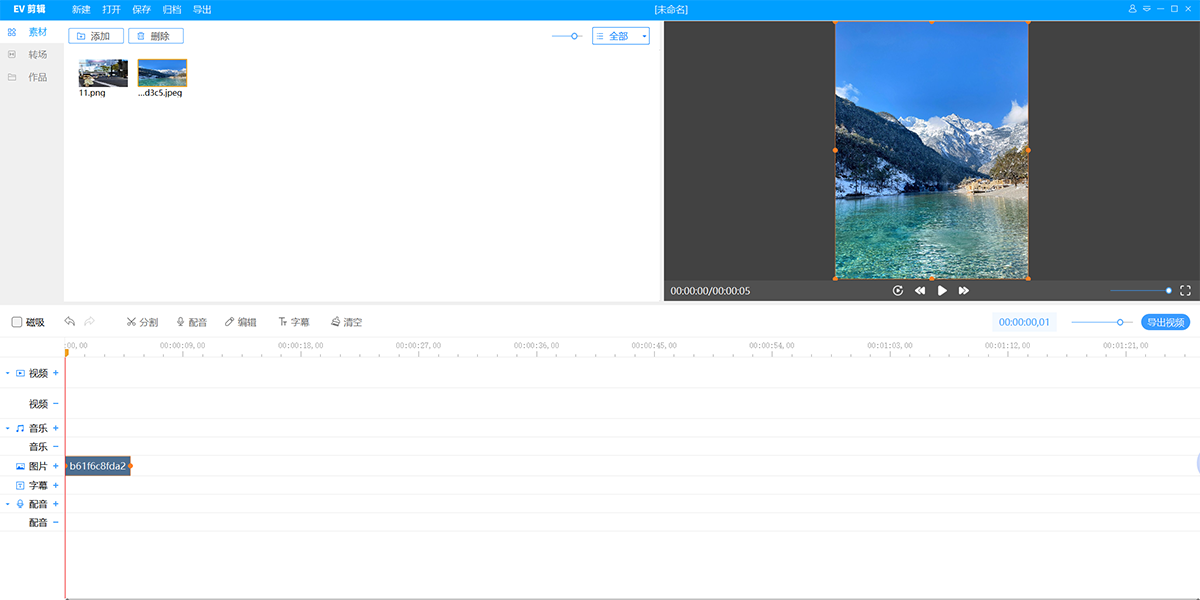Click the timeline zoom slider handle
This screenshot has width=1200, height=600.
(1120, 322)
